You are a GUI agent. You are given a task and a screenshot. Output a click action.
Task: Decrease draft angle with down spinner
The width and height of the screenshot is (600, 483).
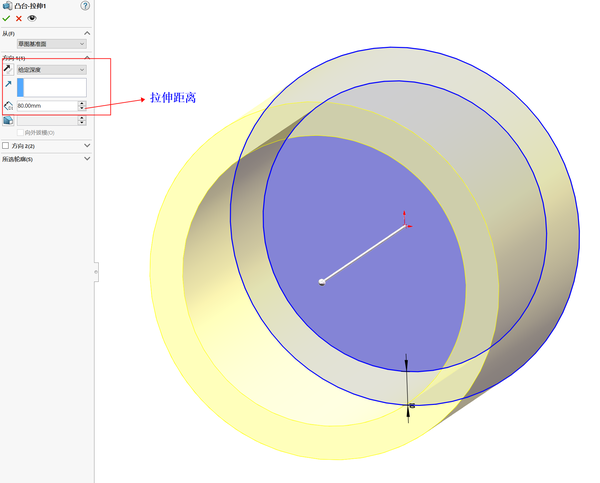82,123
